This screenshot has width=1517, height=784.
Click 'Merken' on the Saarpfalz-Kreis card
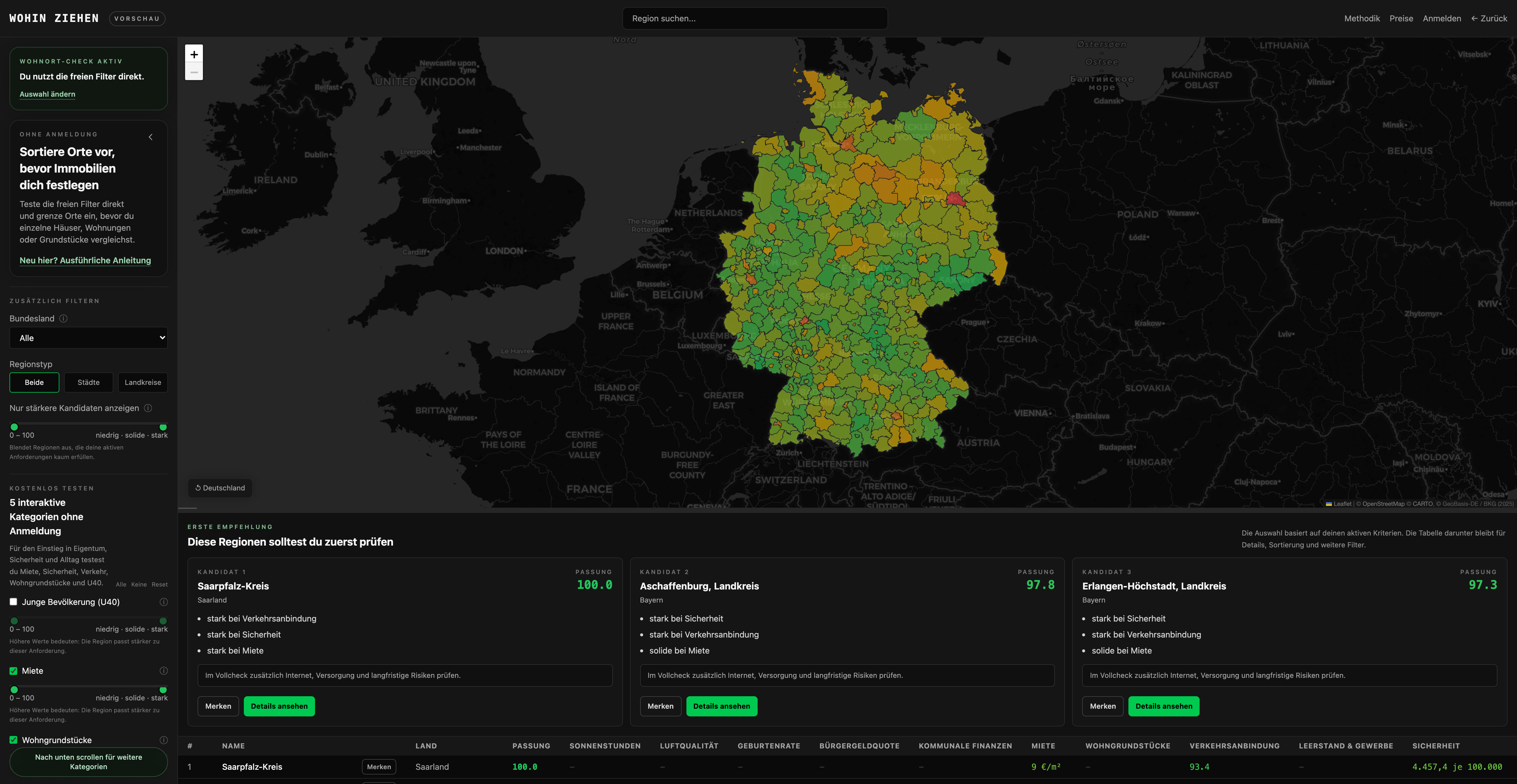pos(218,706)
